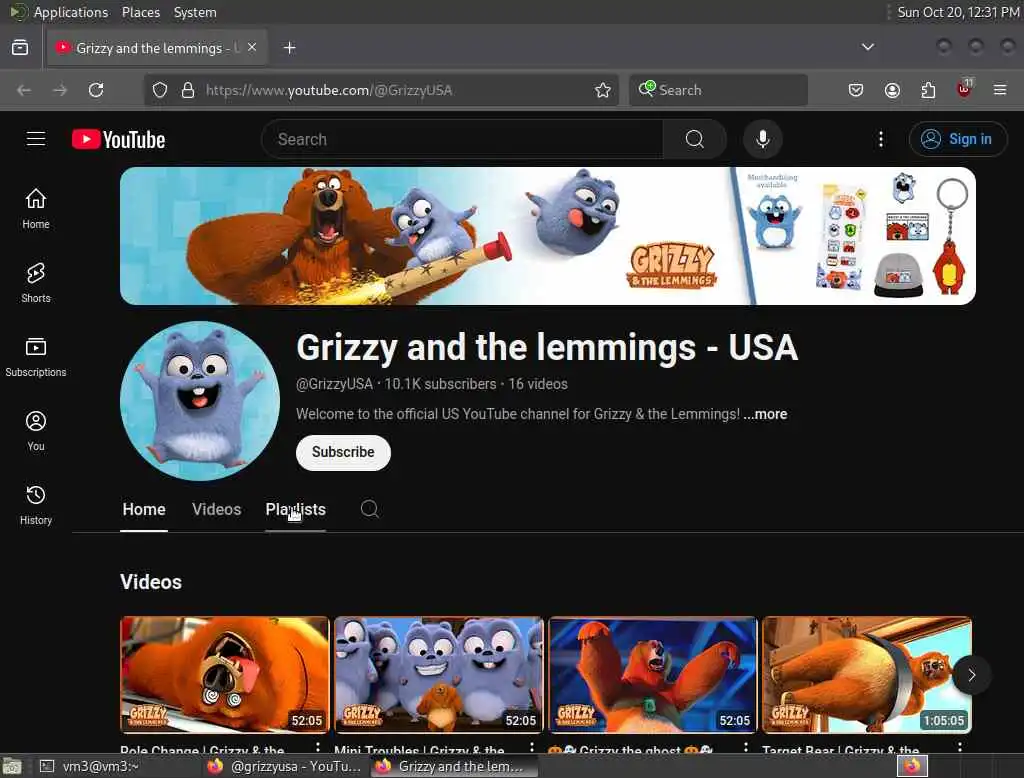Play the Mini Troubles lemmings thumbnail

(439, 675)
